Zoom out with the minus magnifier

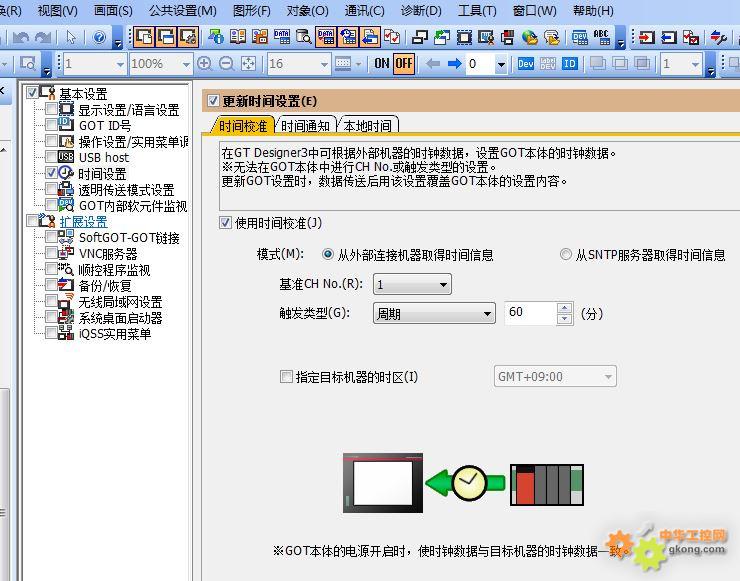click(x=227, y=63)
